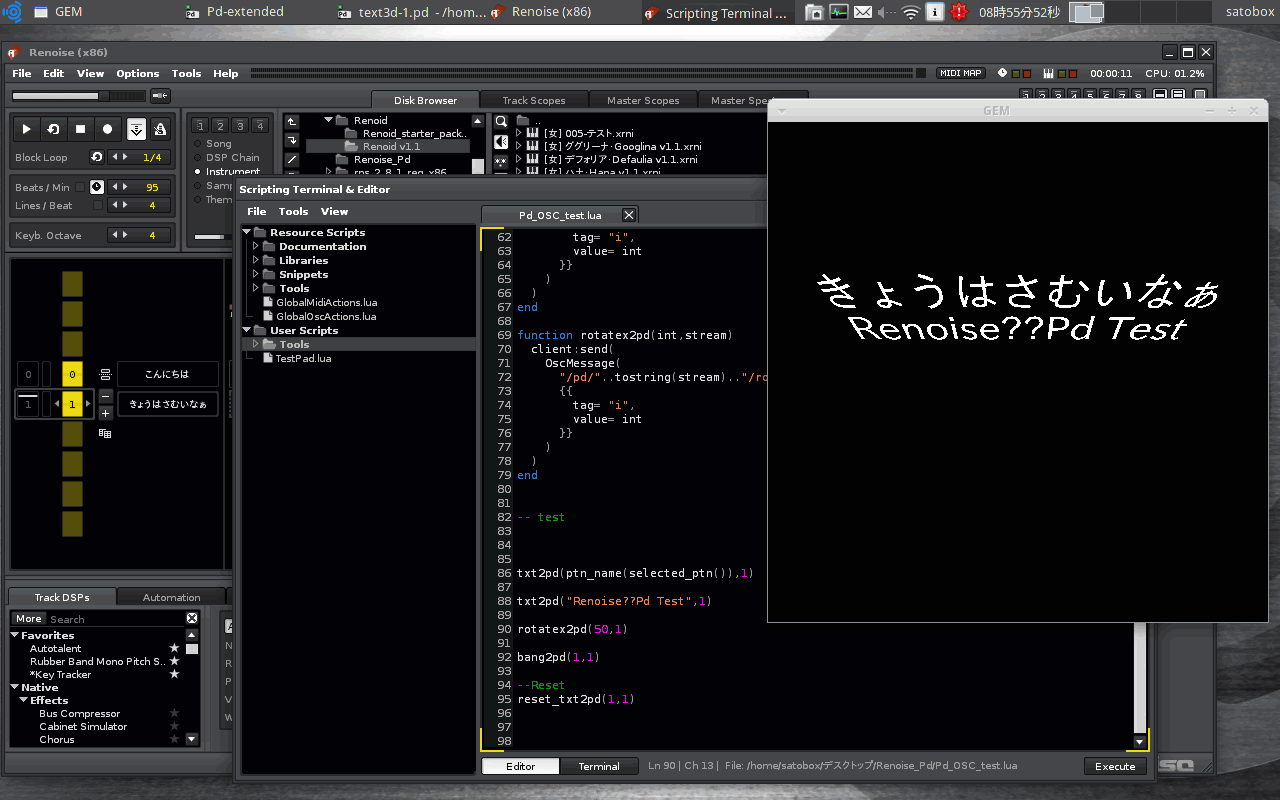Click the plus button in the pattern sequencer

coord(105,412)
